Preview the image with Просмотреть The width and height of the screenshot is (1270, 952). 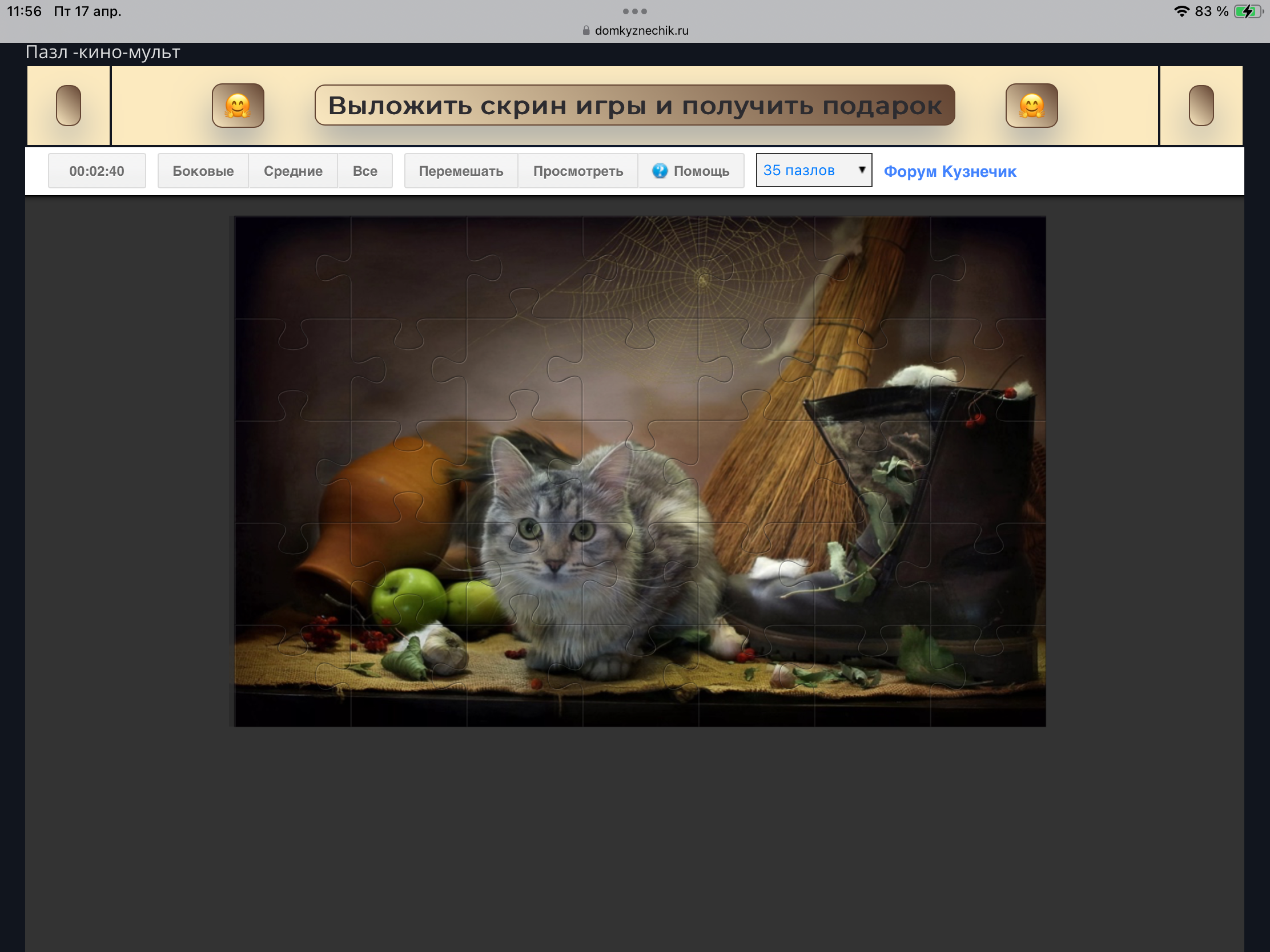[577, 171]
